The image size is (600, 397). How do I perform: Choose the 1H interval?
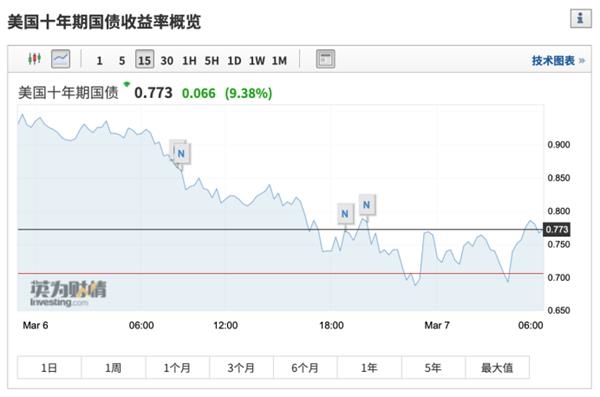click(189, 60)
